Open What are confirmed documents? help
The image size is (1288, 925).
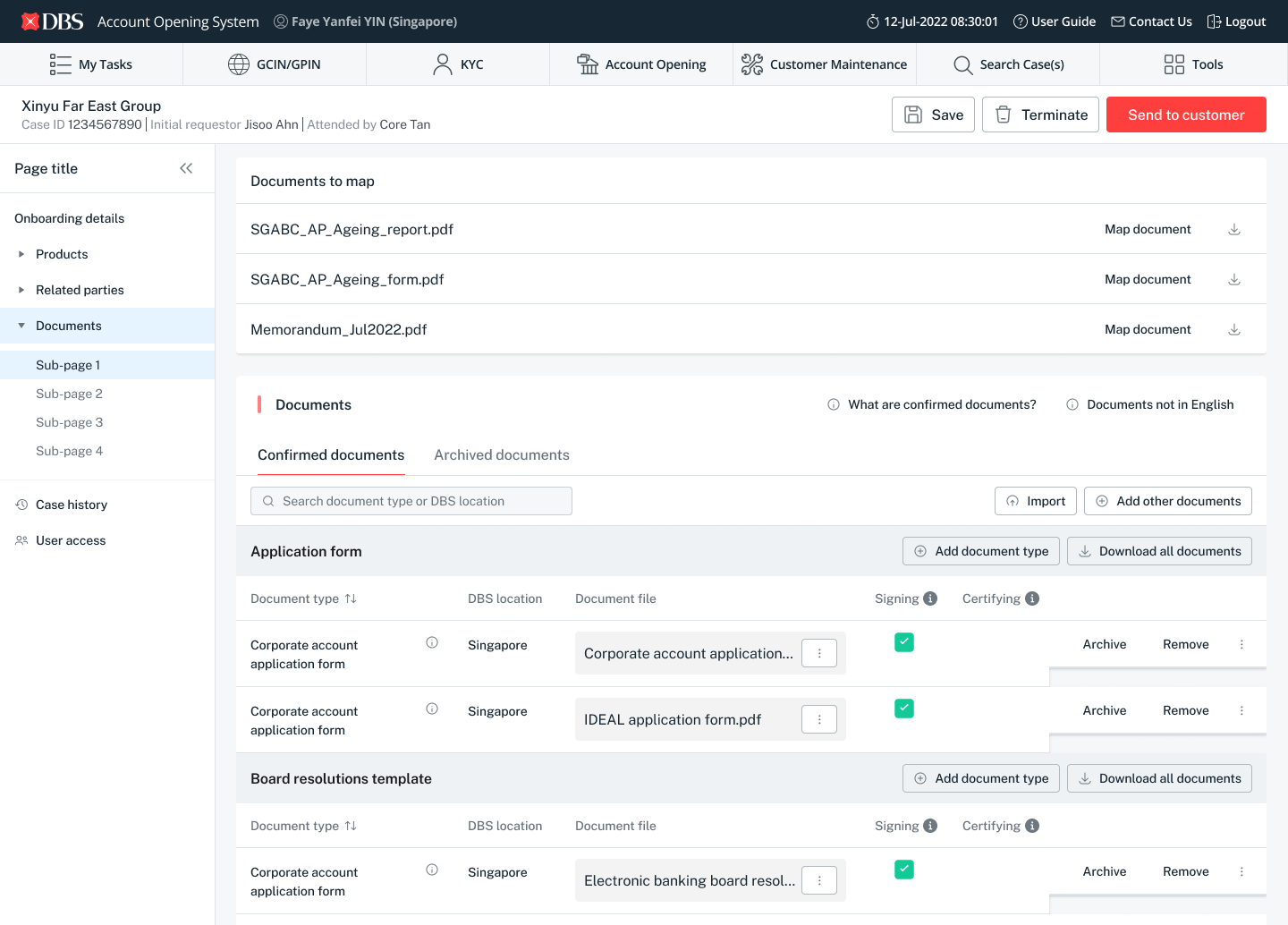point(932,404)
